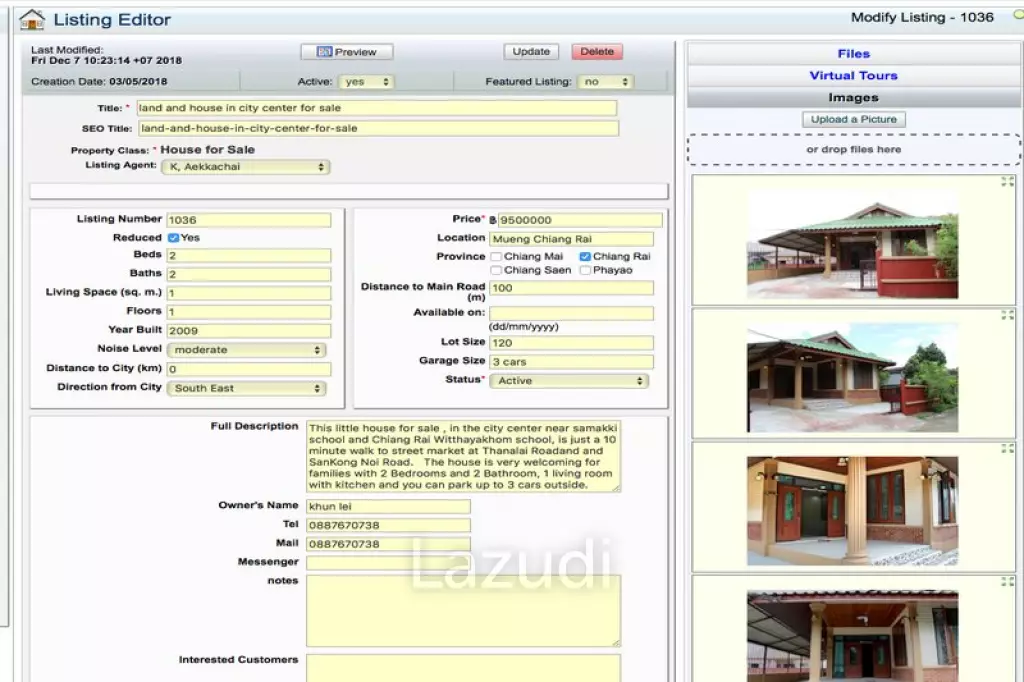Viewport: 1024px width, 682px height.
Task: Select the second house side-view thumbnail
Action: click(x=853, y=378)
